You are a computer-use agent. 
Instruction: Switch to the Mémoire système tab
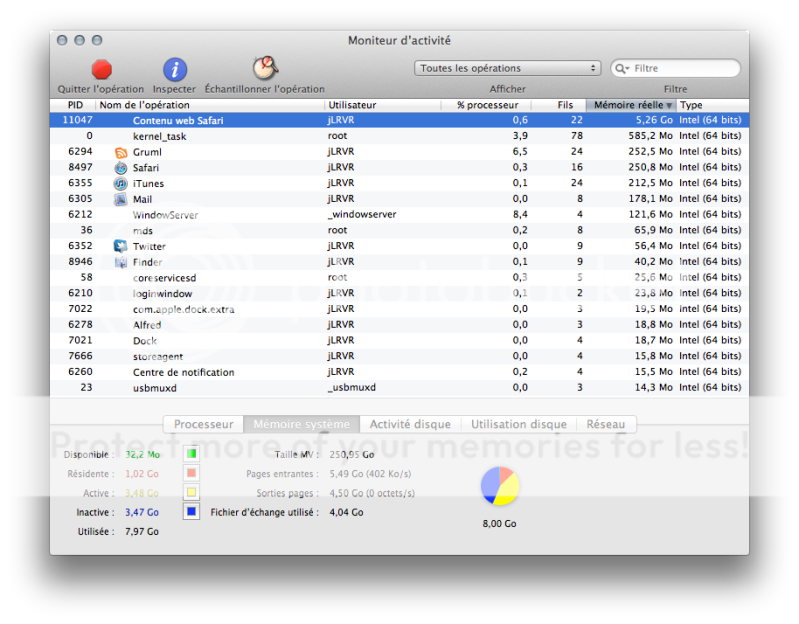click(x=302, y=424)
